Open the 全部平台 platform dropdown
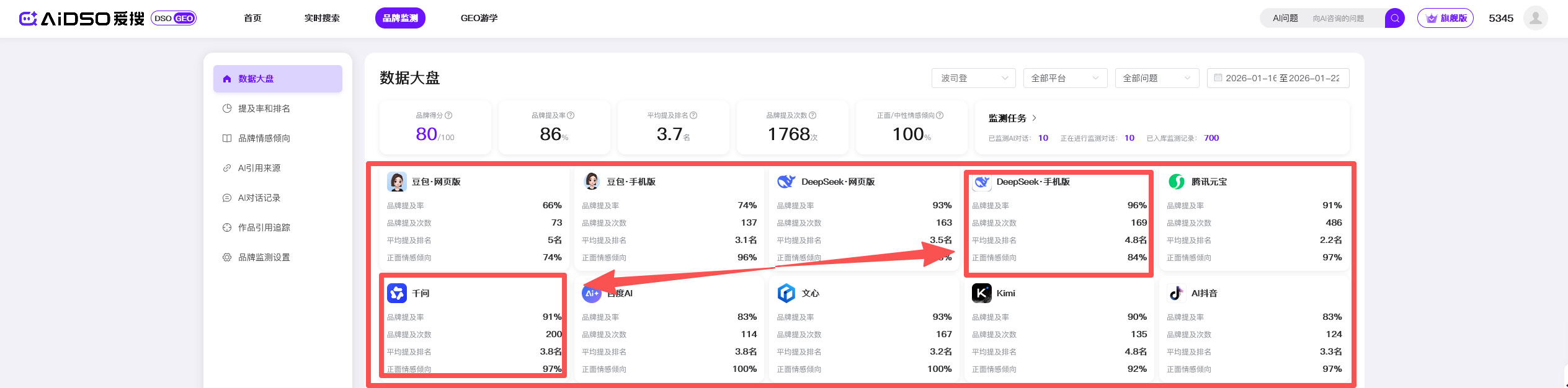This screenshot has width=1568, height=388. click(x=1064, y=78)
